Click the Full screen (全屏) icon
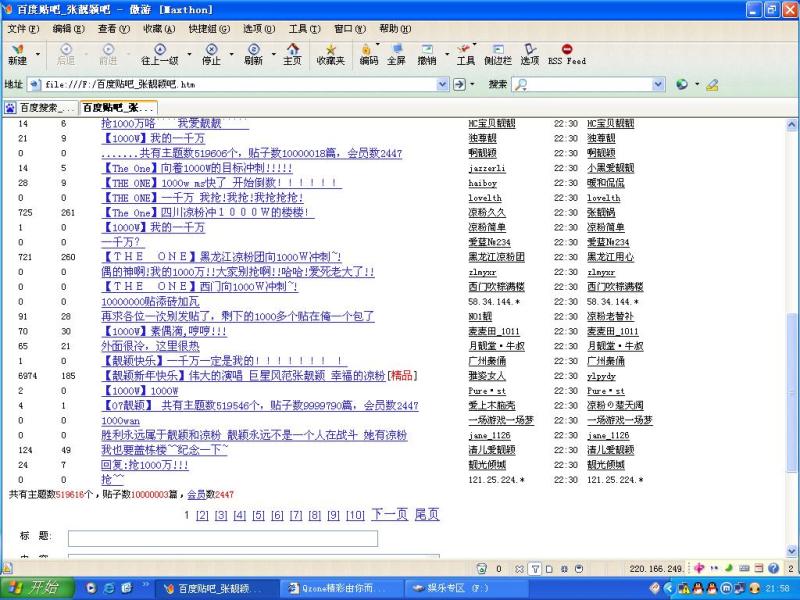The image size is (800, 600). click(x=396, y=49)
